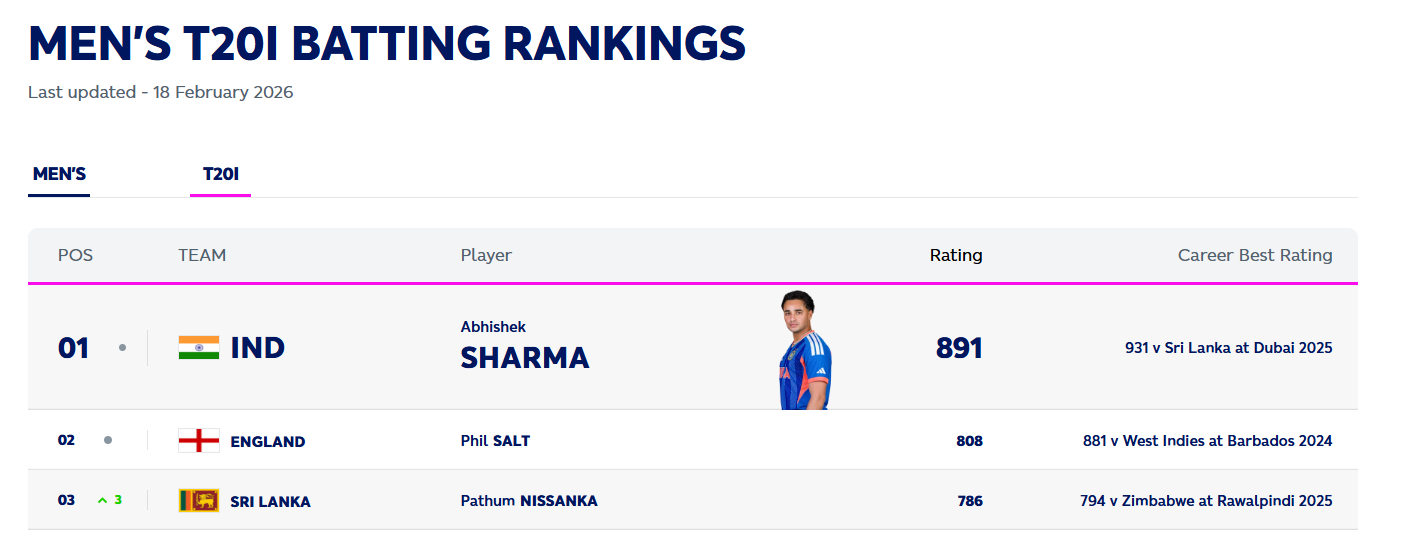Click the India flag icon

(199, 348)
